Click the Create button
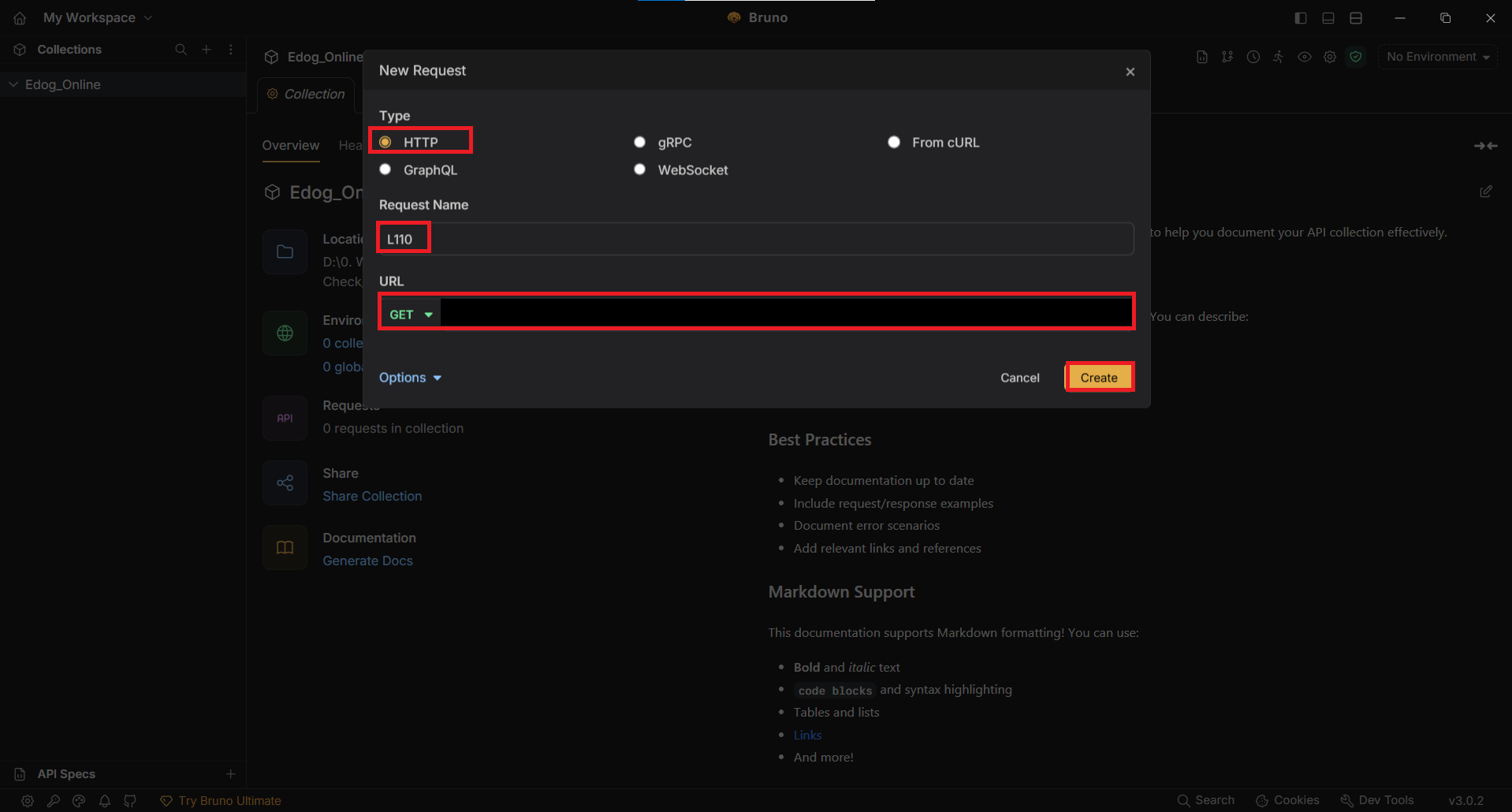 point(1099,378)
